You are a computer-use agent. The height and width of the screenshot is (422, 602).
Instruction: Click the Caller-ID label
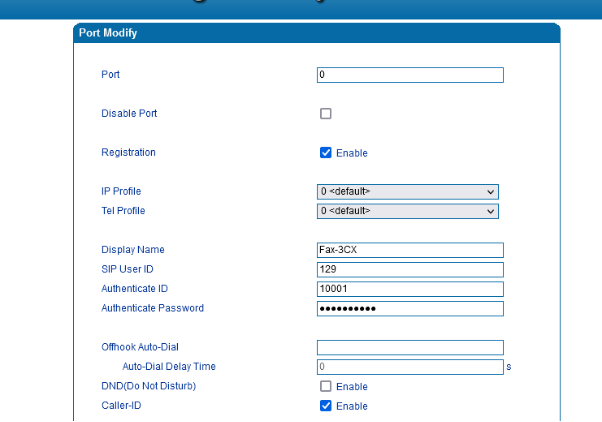tap(121, 405)
